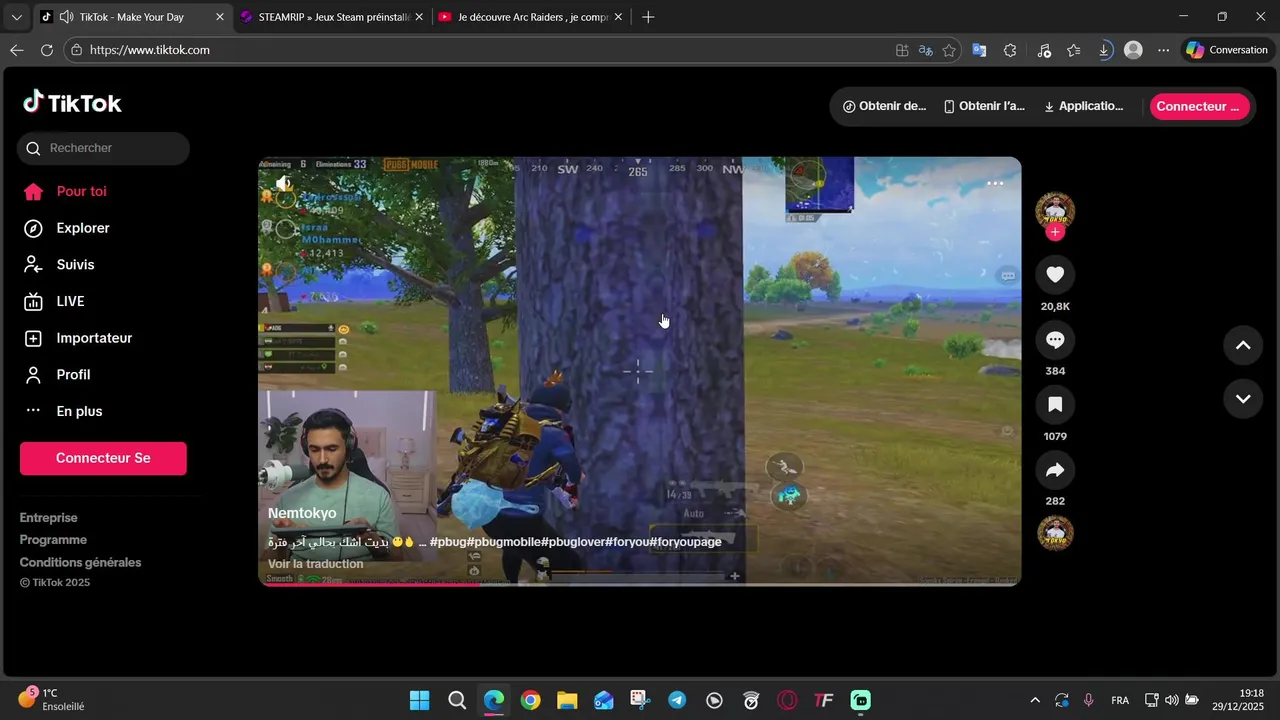The height and width of the screenshot is (720, 1280).
Task: Open Edge Settings and more menu
Action: point(1163,50)
